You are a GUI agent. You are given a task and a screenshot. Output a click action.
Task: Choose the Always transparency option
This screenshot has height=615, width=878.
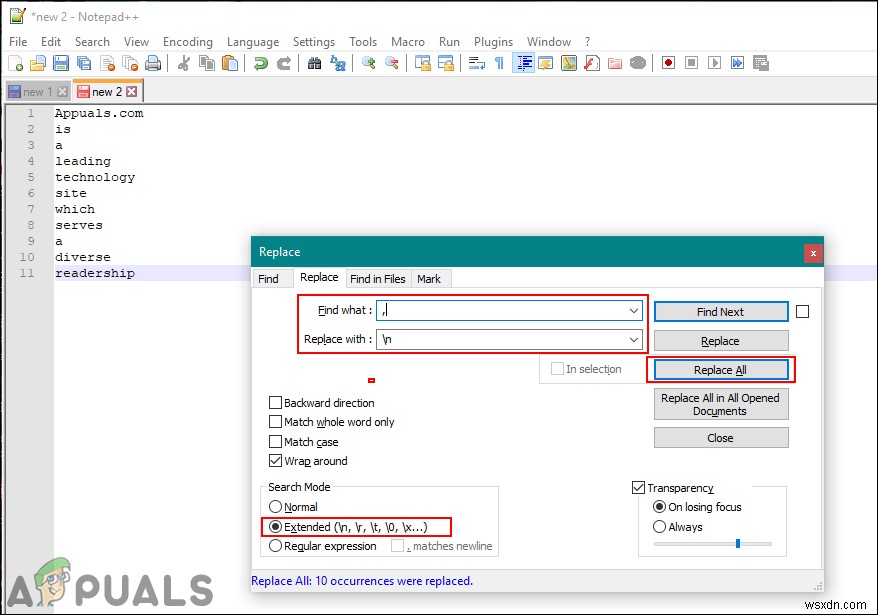click(x=658, y=527)
